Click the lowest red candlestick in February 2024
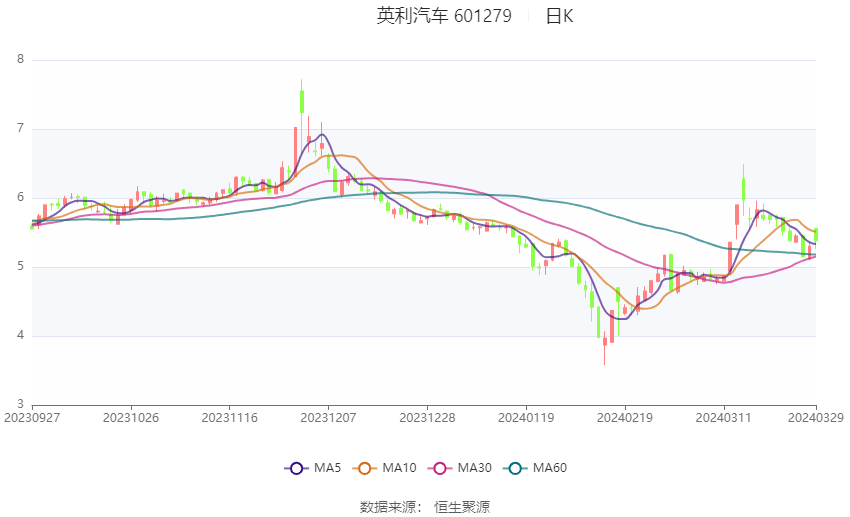 [x=604, y=341]
